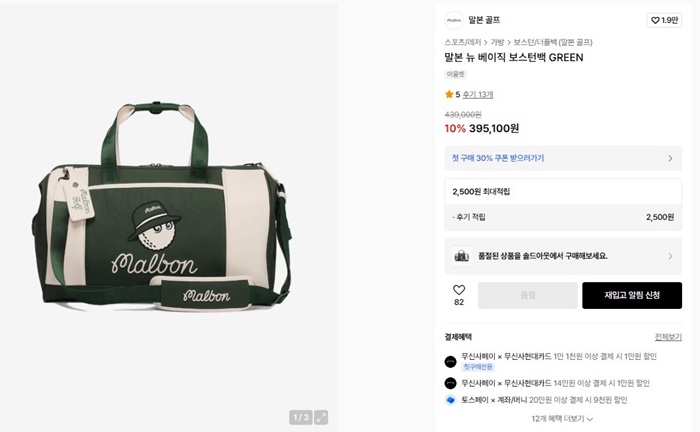The image size is (700, 432).
Task: Toggle the product wishlist heart showing 82
Action: [459, 295]
